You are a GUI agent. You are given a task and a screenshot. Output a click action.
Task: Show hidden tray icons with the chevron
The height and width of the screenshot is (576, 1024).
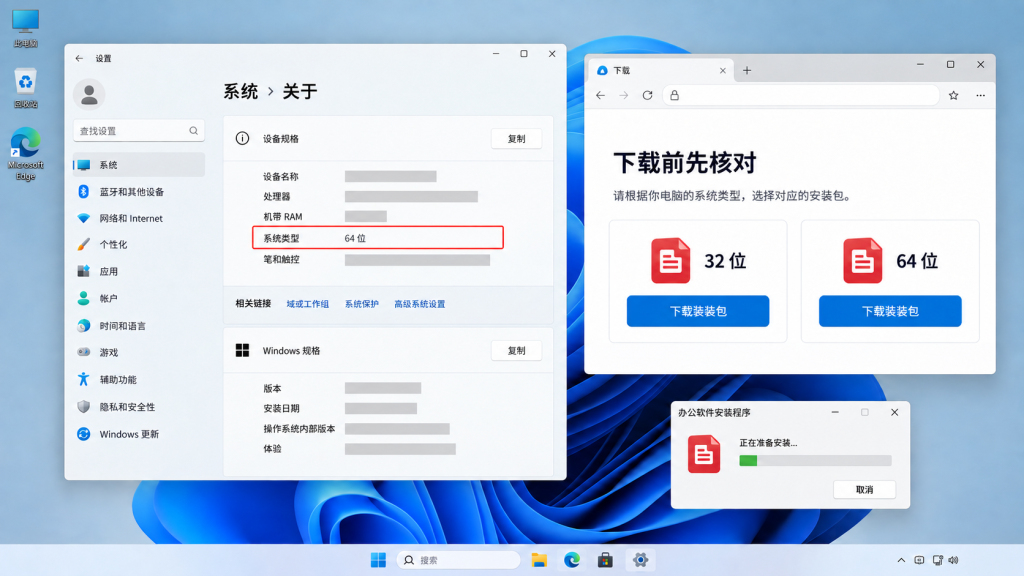tap(901, 560)
